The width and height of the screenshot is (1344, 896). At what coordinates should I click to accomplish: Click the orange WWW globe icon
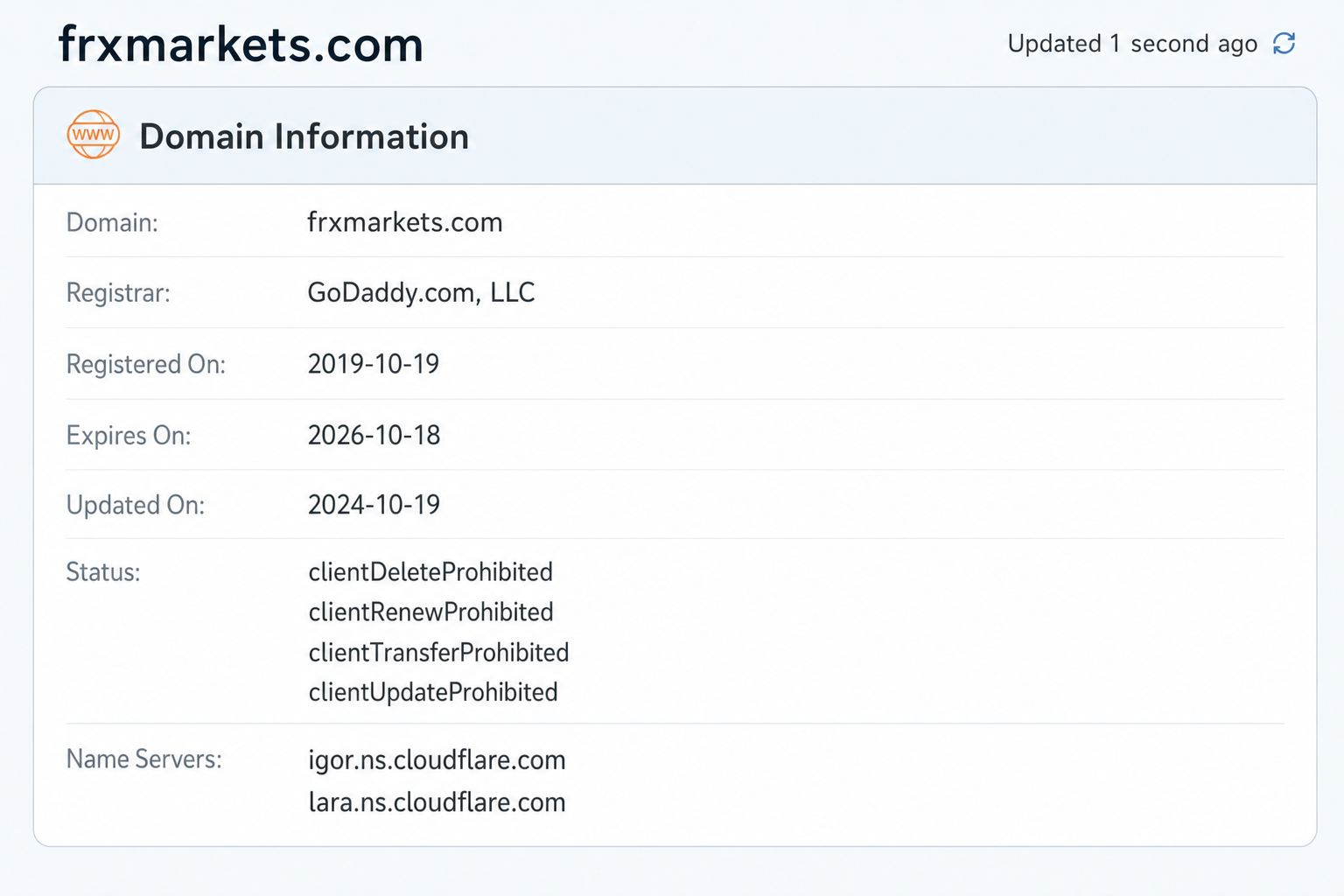pyautogui.click(x=94, y=135)
